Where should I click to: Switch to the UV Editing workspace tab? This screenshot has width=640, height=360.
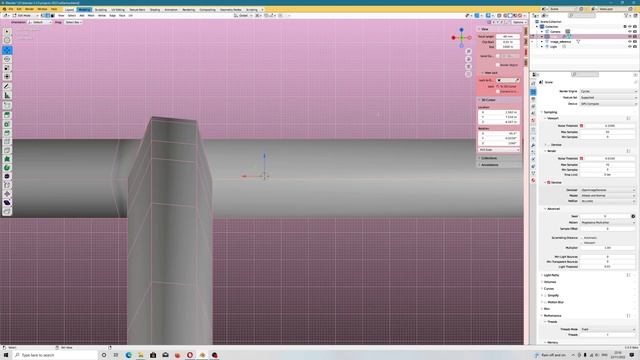click(118, 9)
